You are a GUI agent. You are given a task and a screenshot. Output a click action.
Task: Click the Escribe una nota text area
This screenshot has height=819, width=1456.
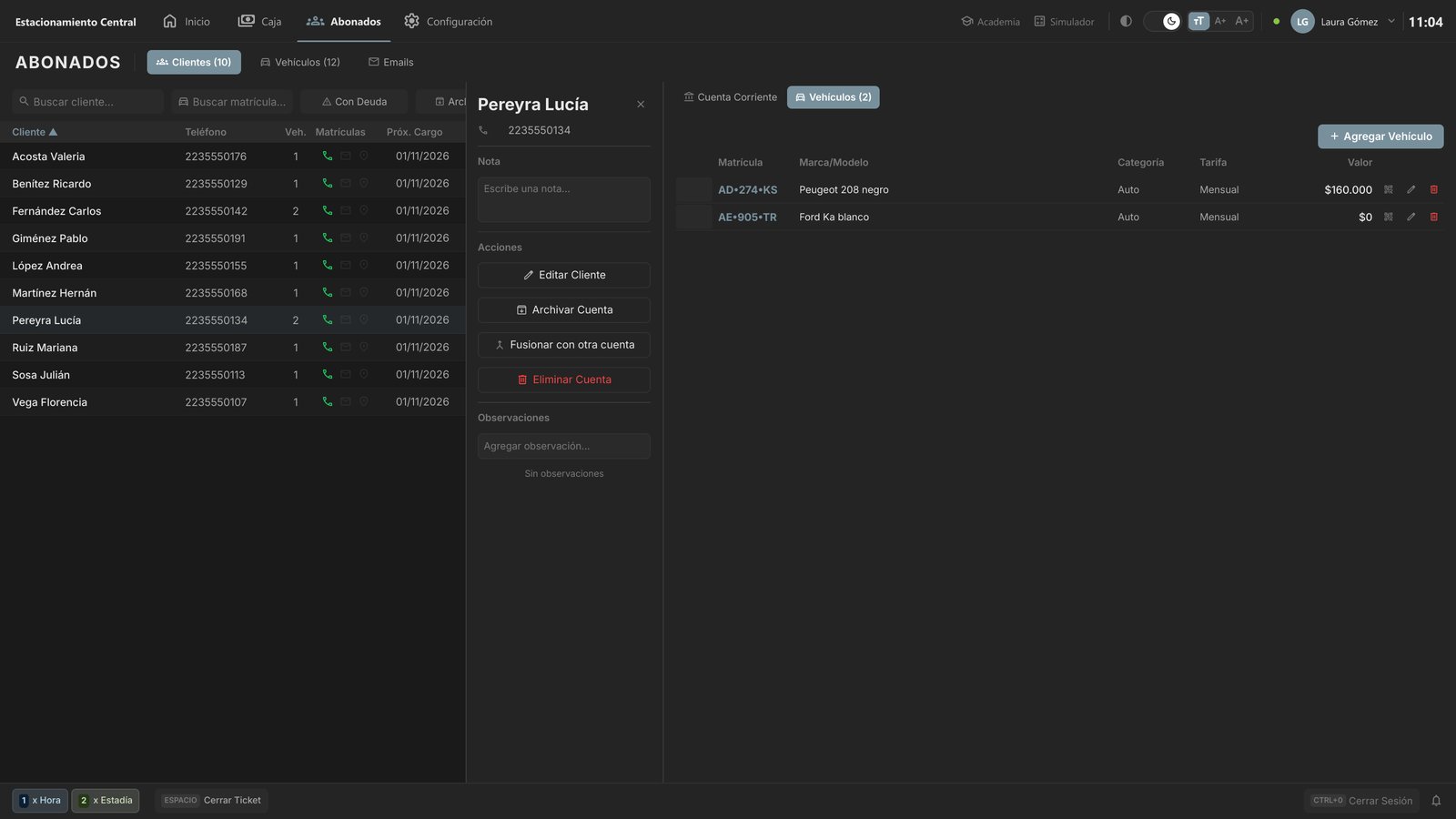(564, 200)
